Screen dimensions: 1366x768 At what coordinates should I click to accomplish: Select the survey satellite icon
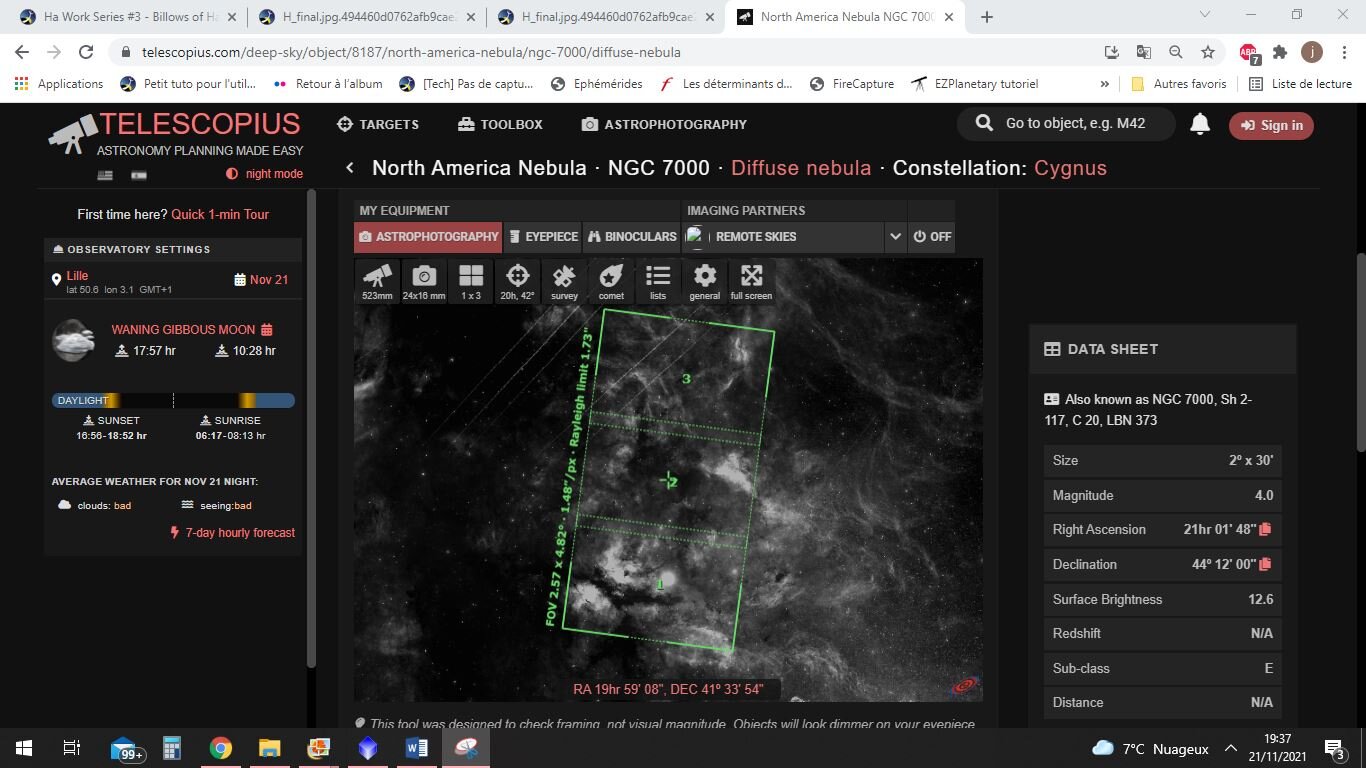tap(564, 281)
